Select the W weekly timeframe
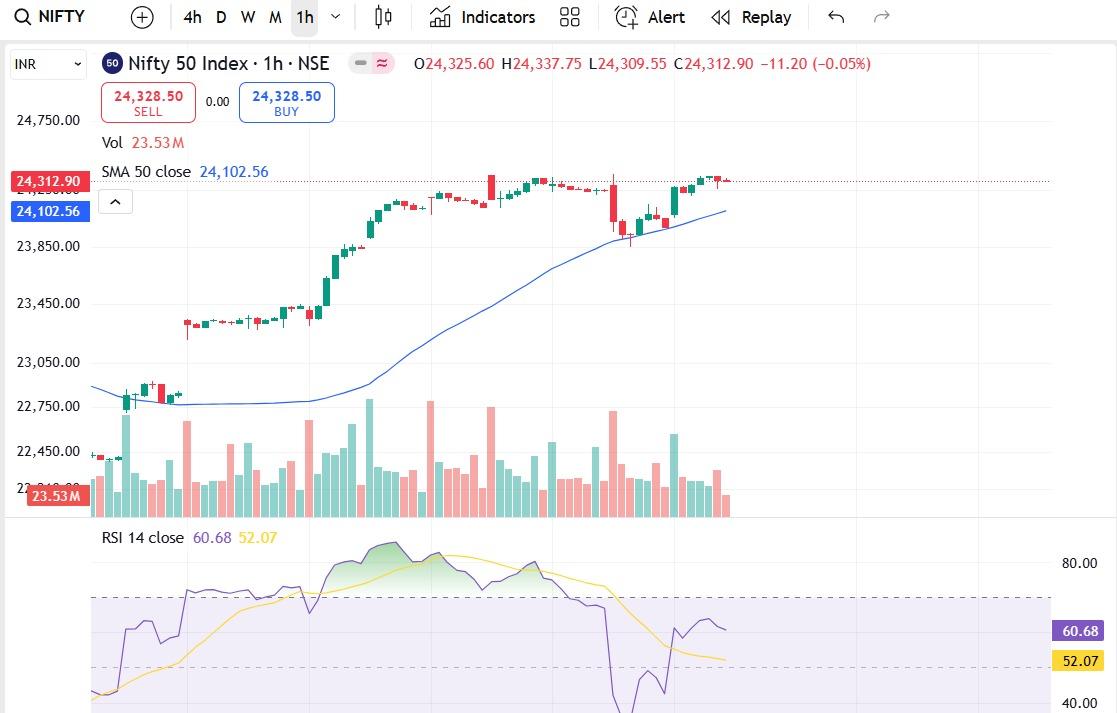The height and width of the screenshot is (713, 1117). 248,17
